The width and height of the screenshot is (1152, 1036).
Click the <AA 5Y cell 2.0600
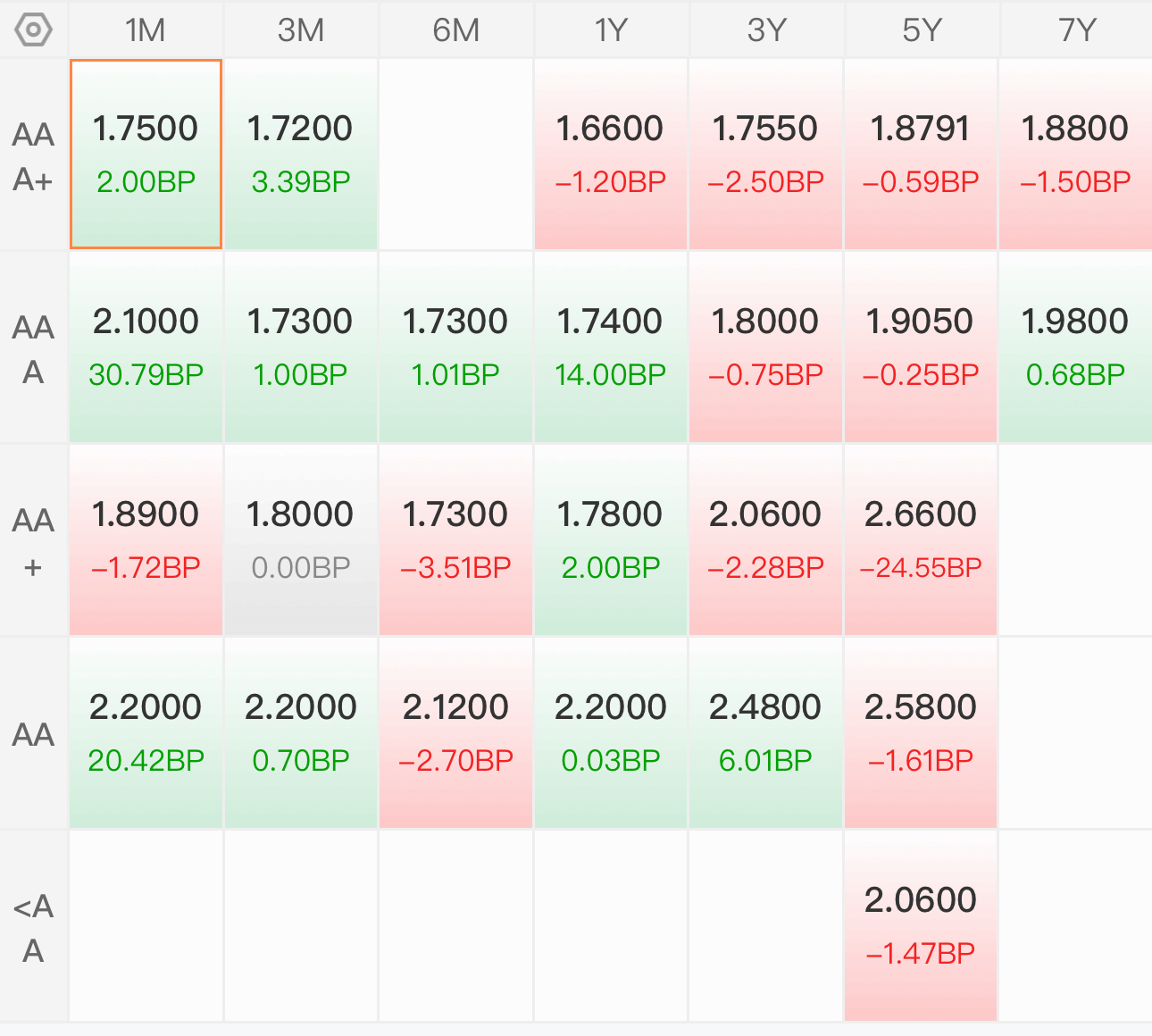(921, 926)
